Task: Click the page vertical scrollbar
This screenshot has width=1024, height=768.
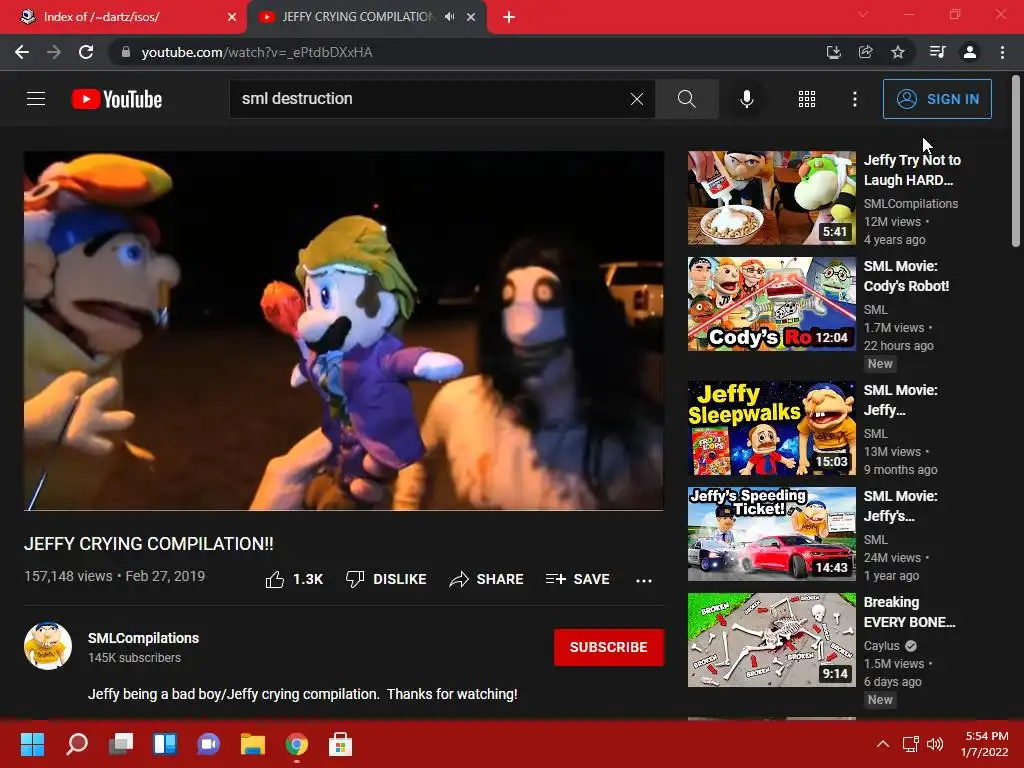Action: [1016, 161]
